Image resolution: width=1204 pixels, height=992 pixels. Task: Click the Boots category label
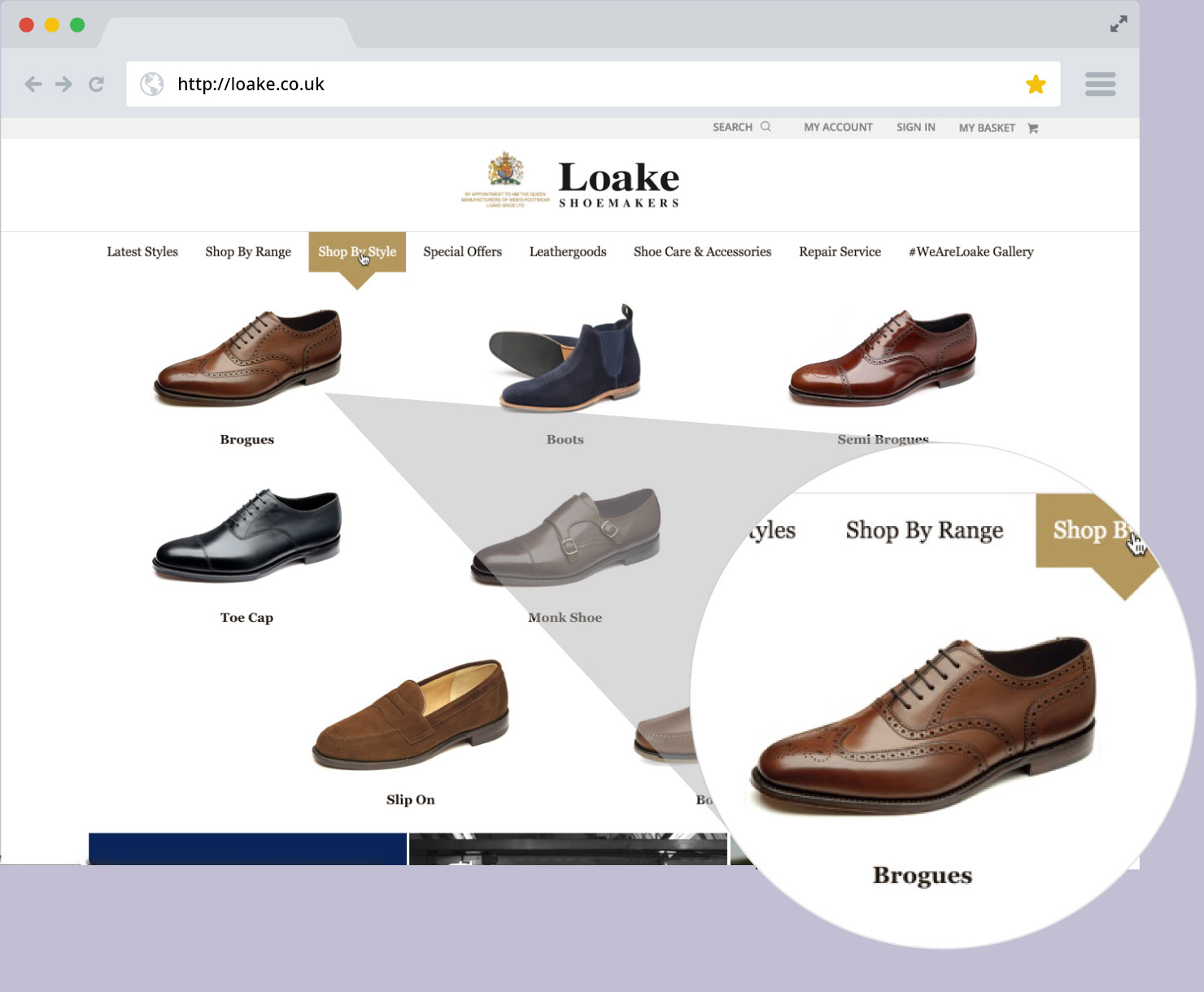coord(565,439)
